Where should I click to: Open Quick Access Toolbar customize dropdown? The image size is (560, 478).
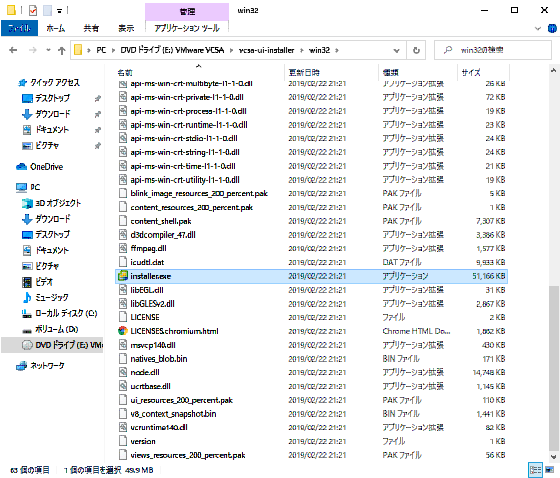tap(60, 11)
